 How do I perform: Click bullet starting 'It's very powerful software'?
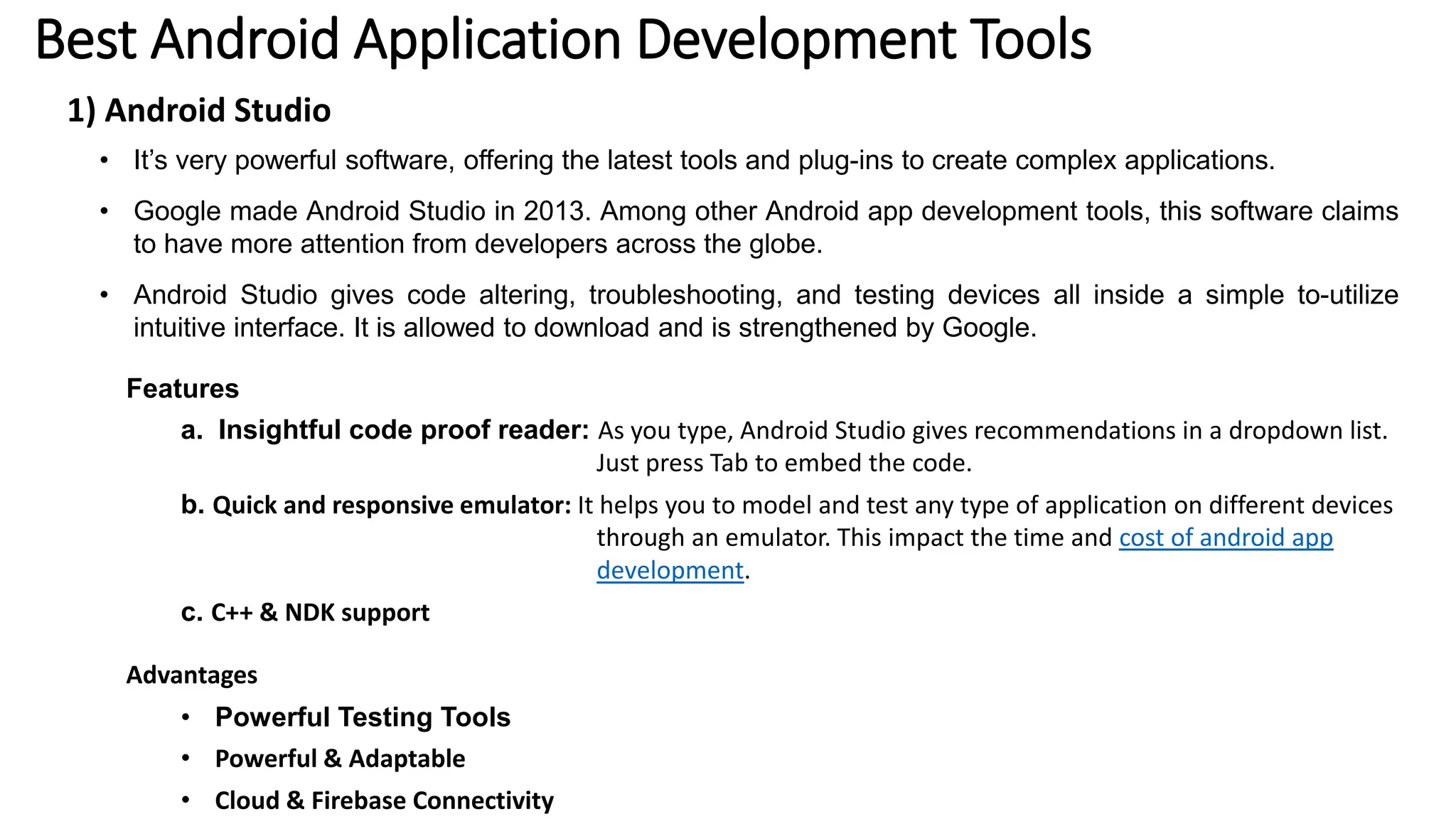pyautogui.click(x=704, y=161)
